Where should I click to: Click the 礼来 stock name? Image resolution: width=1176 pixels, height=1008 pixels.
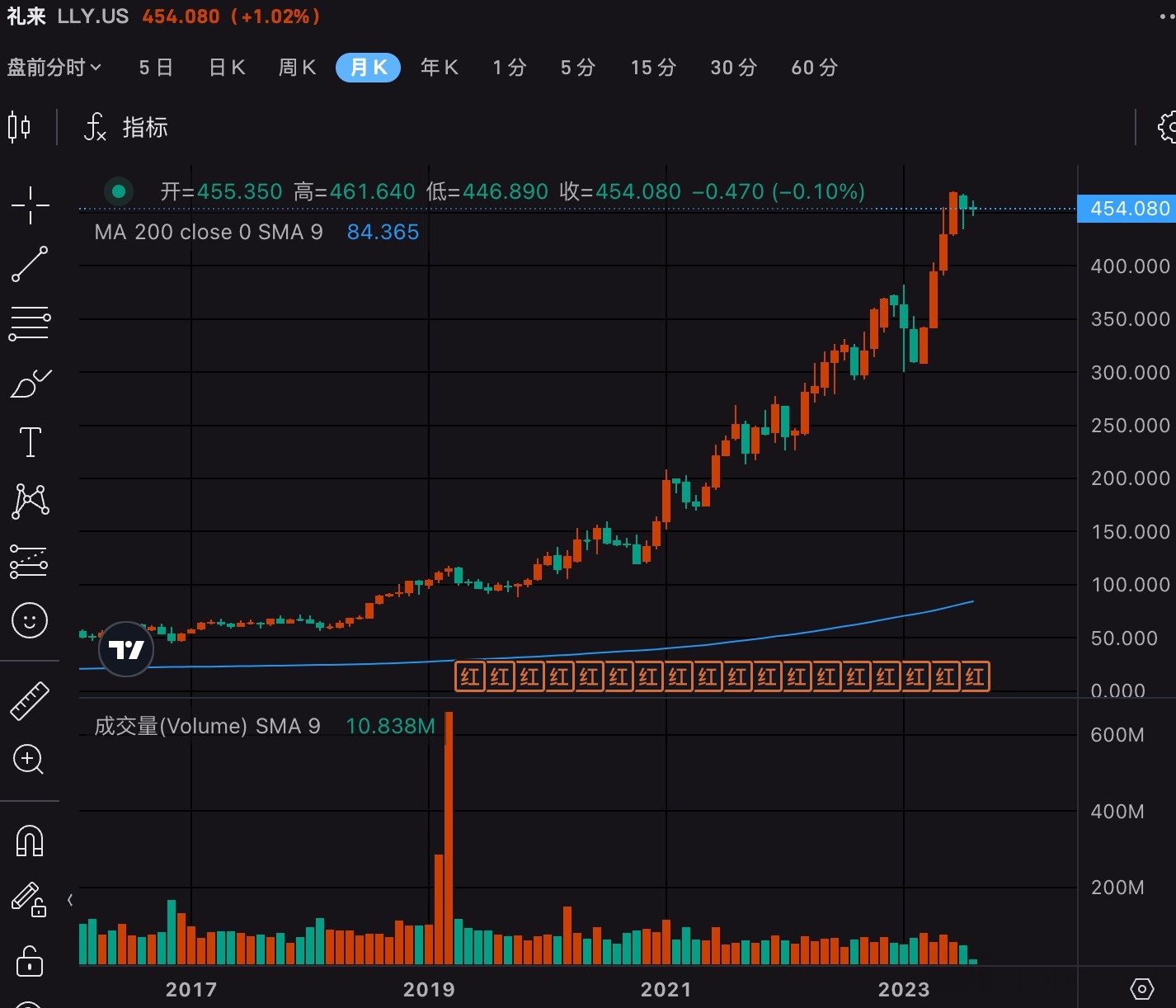26,16
